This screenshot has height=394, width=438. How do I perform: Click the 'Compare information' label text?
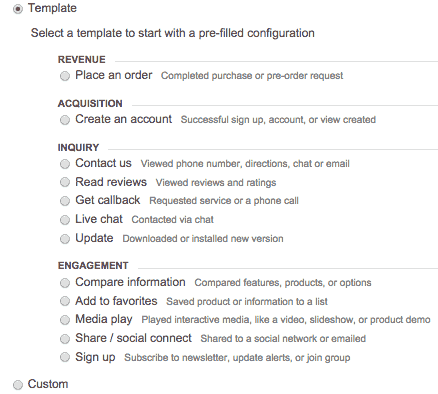130,282
